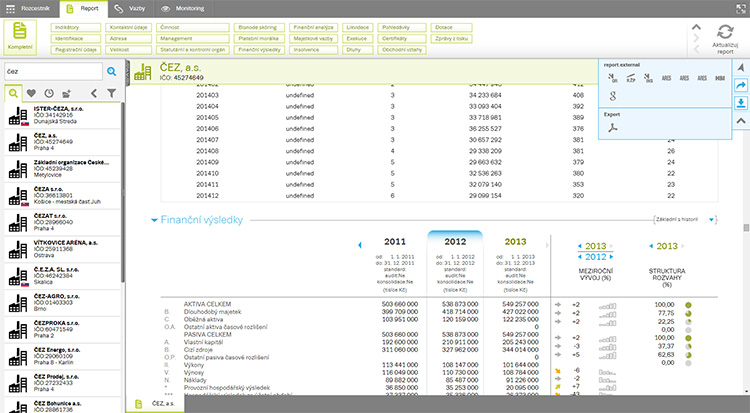This screenshot has width=750, height=413.
Task: Select ISTER-ČEZA, s.r.o. in results
Action: click(63, 115)
